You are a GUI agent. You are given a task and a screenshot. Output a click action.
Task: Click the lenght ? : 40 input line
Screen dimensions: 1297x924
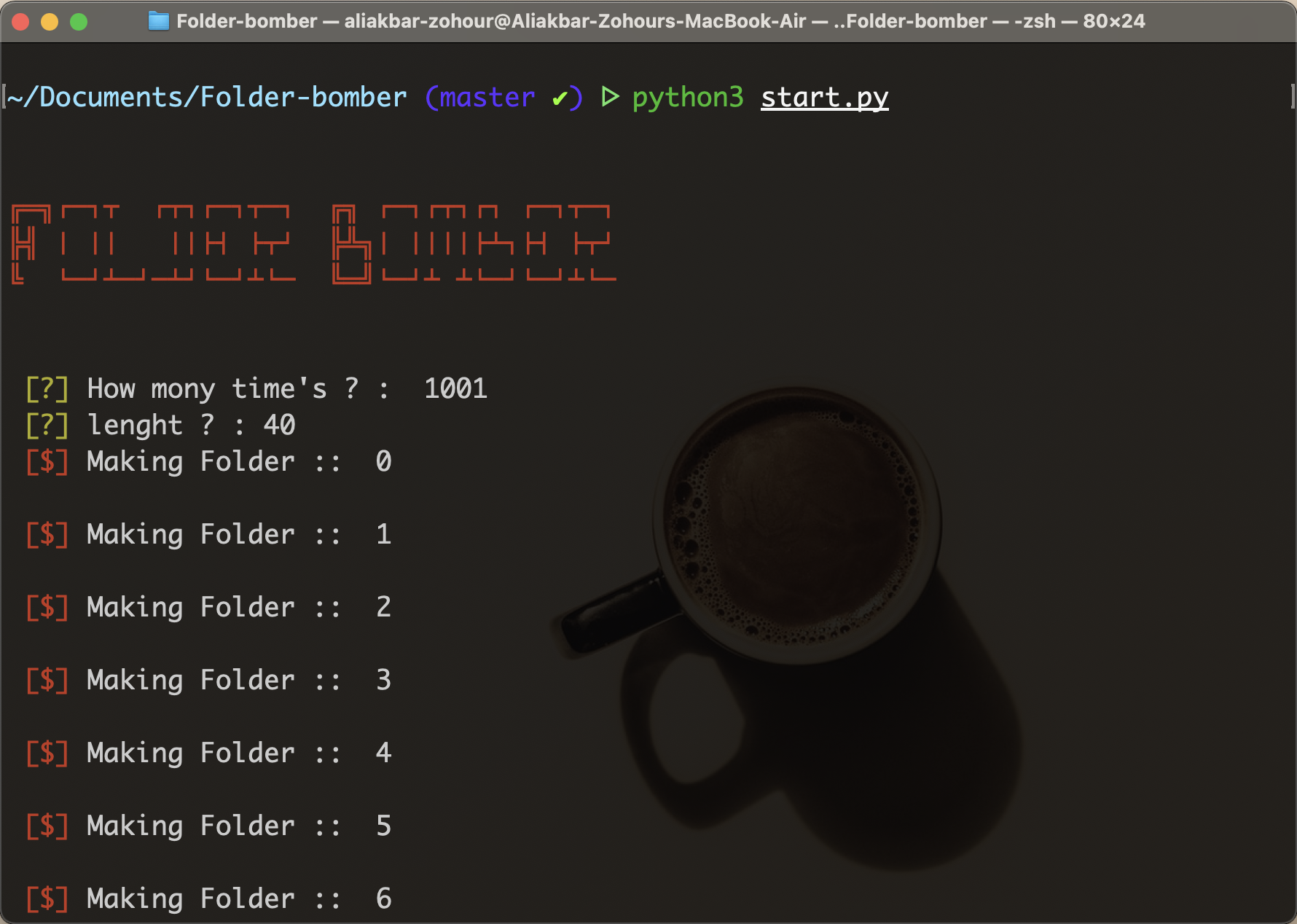pyautogui.click(x=191, y=425)
